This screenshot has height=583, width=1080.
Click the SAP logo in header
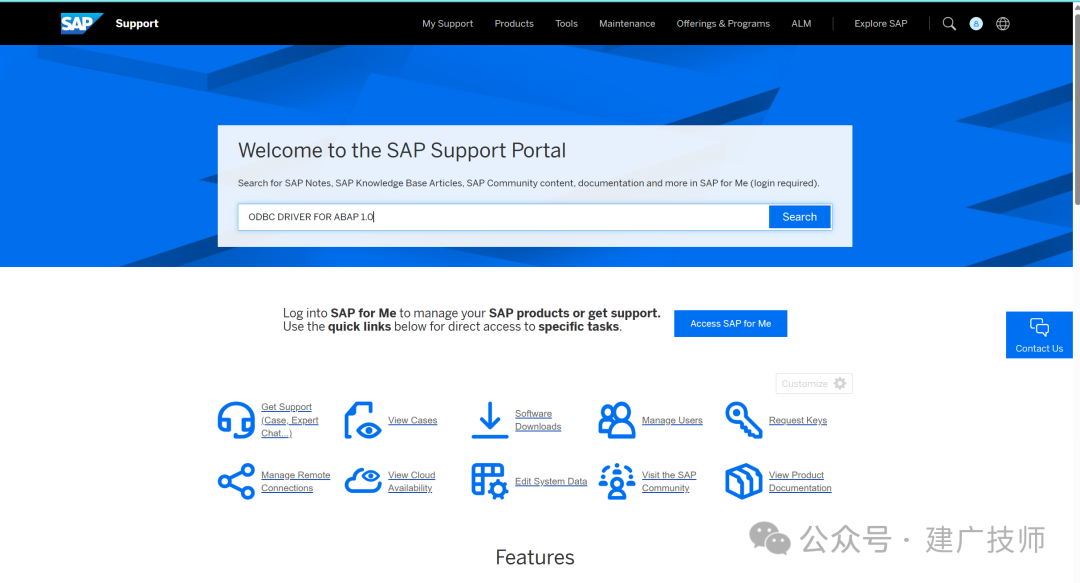click(81, 23)
